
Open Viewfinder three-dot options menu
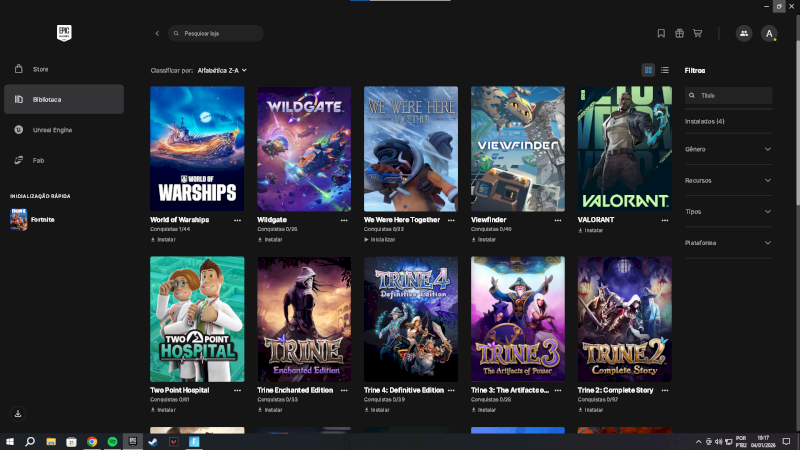pyautogui.click(x=558, y=220)
